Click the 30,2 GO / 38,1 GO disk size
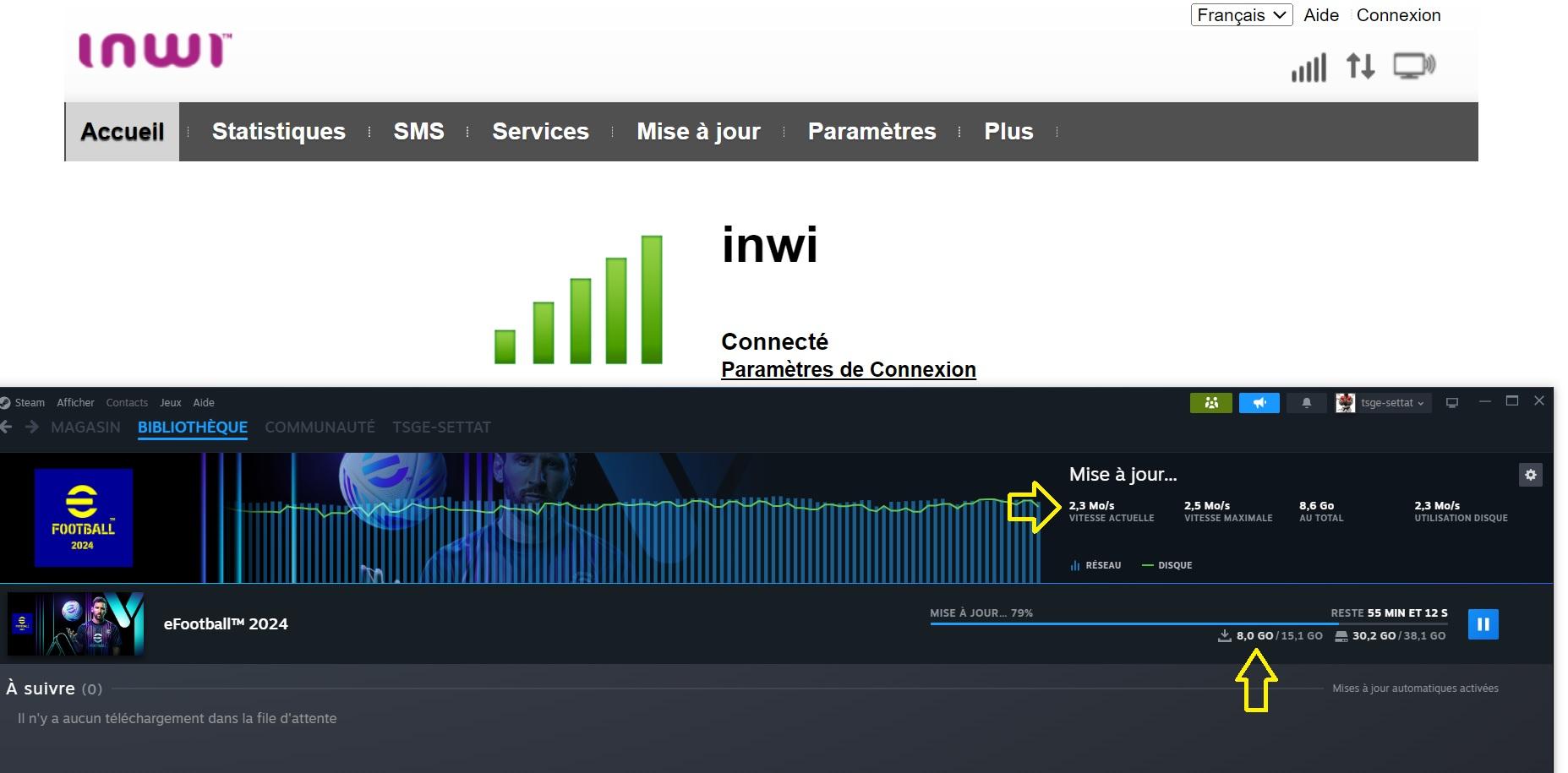The image size is (1568, 773). 1399,636
